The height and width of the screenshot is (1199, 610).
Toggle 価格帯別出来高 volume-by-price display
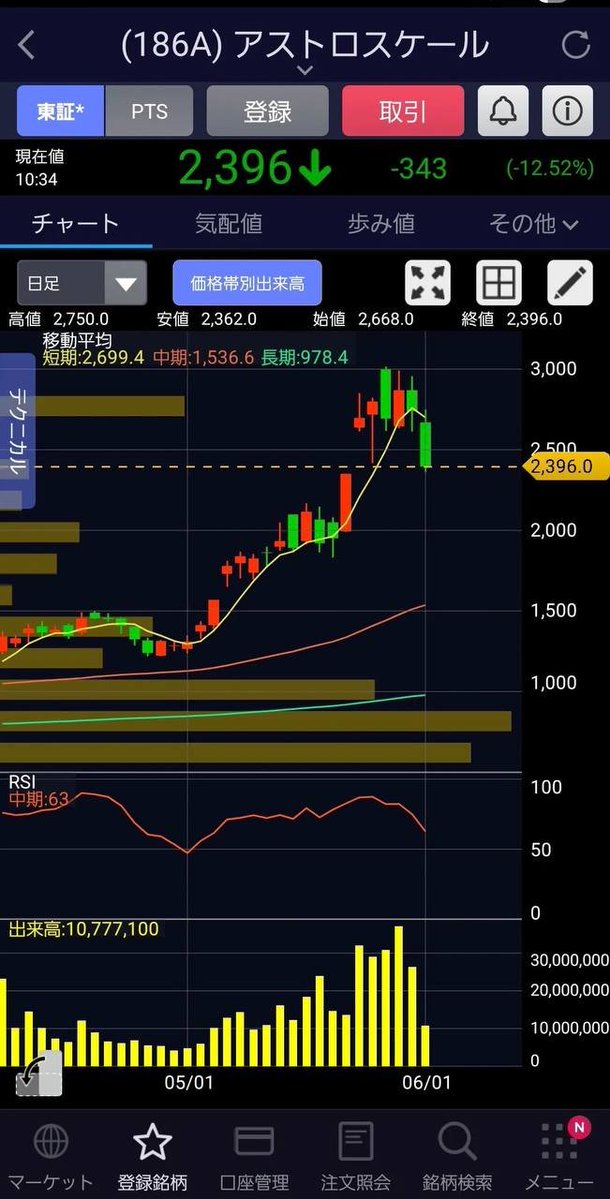[247, 283]
